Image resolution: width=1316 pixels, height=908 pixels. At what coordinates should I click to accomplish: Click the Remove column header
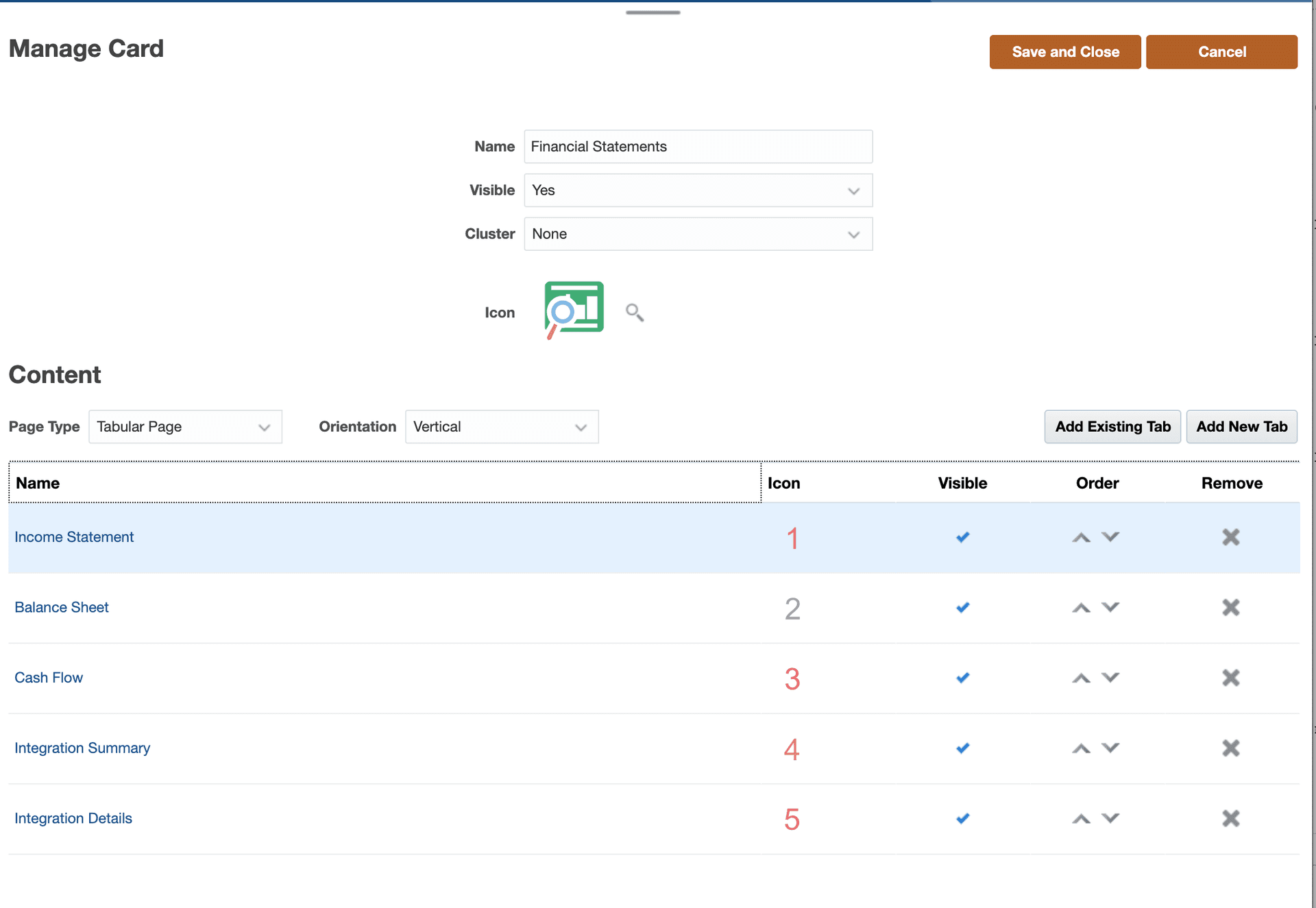(x=1232, y=483)
